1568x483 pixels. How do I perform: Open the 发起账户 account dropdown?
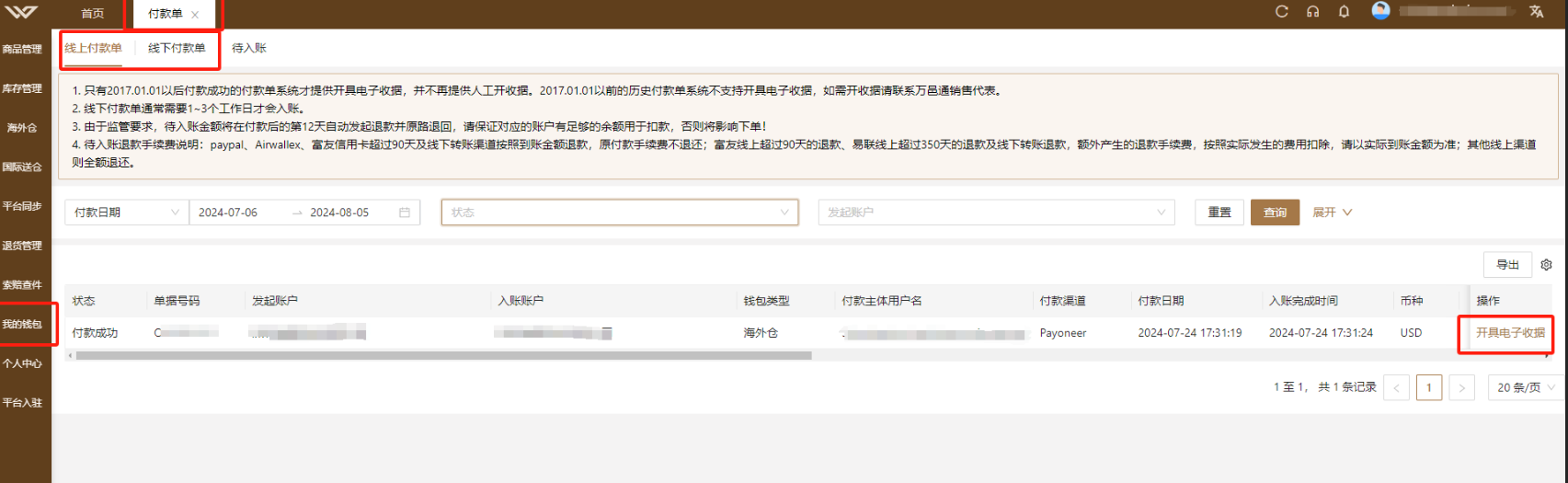point(997,213)
